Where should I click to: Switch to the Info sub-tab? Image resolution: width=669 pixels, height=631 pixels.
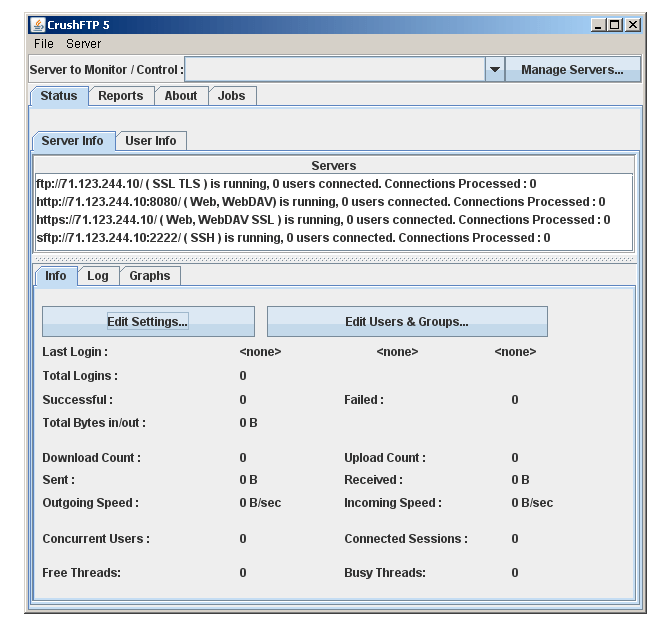point(55,276)
